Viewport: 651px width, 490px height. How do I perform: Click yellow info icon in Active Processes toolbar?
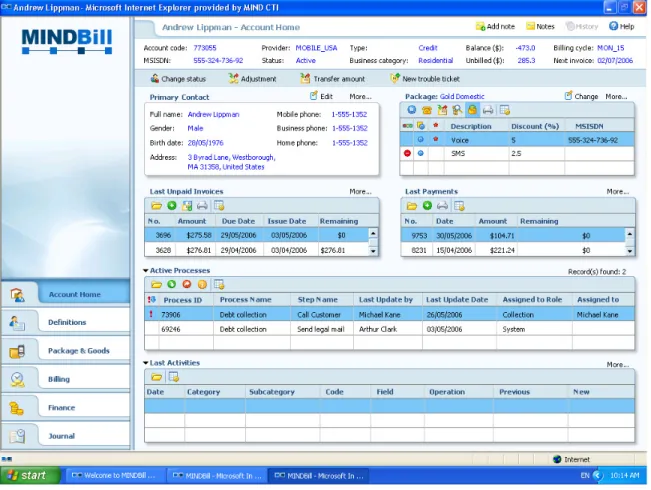[x=202, y=284]
